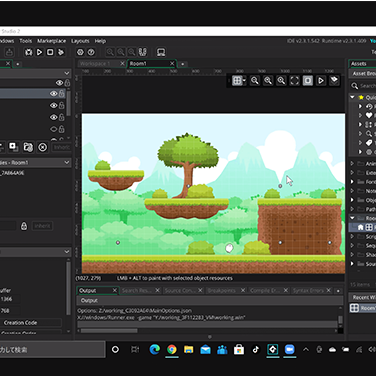Run the game with the Play icon in the main toolbar
This screenshot has height=376, width=376.
39,52
